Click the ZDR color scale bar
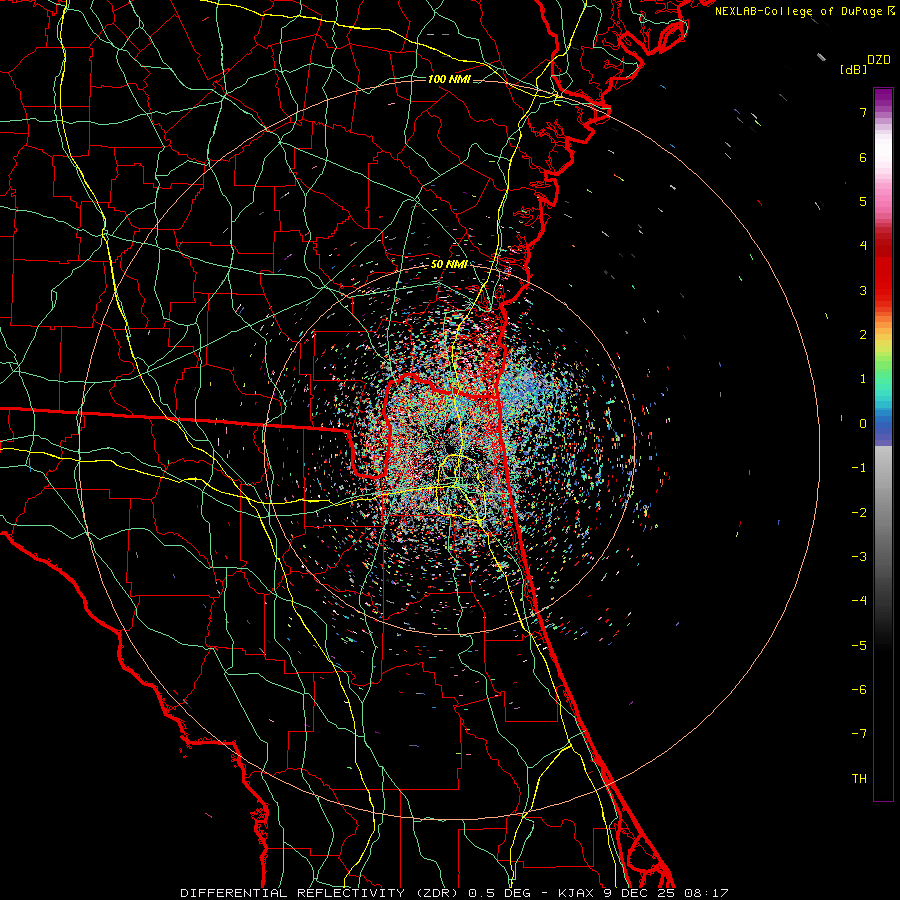The image size is (900, 900). [883, 444]
